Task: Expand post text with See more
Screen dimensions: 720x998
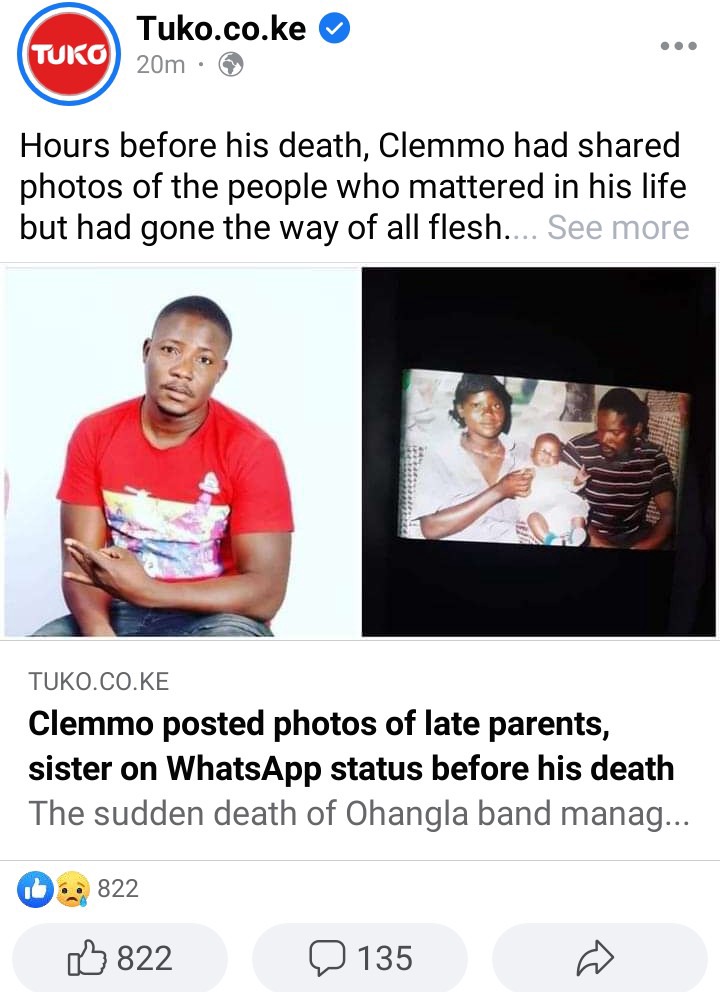Action: pos(618,227)
